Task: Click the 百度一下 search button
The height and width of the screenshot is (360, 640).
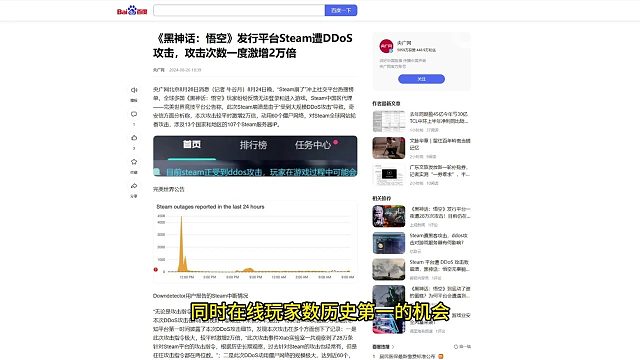Action: [341, 11]
